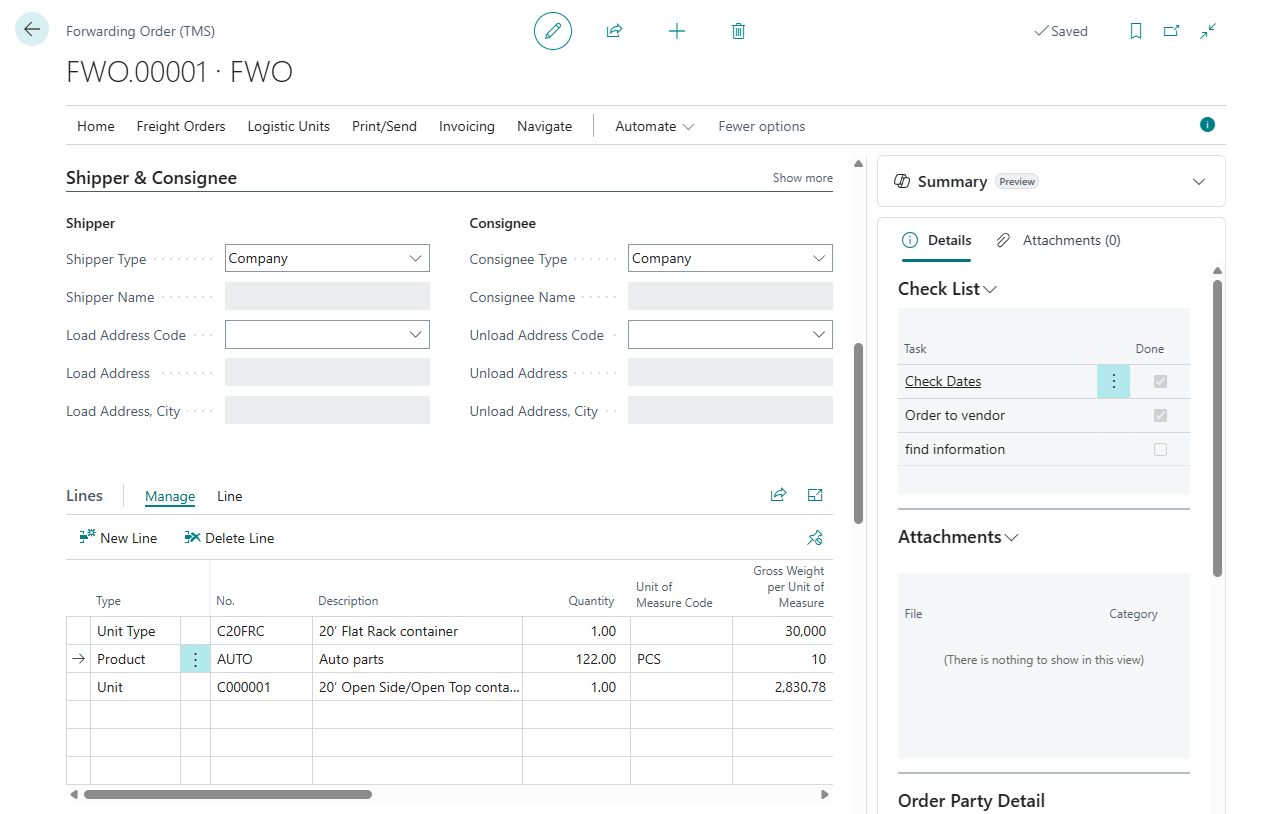Viewport: 1287px width, 814px height.
Task: Open the Shipper Type dropdown
Action: (327, 258)
